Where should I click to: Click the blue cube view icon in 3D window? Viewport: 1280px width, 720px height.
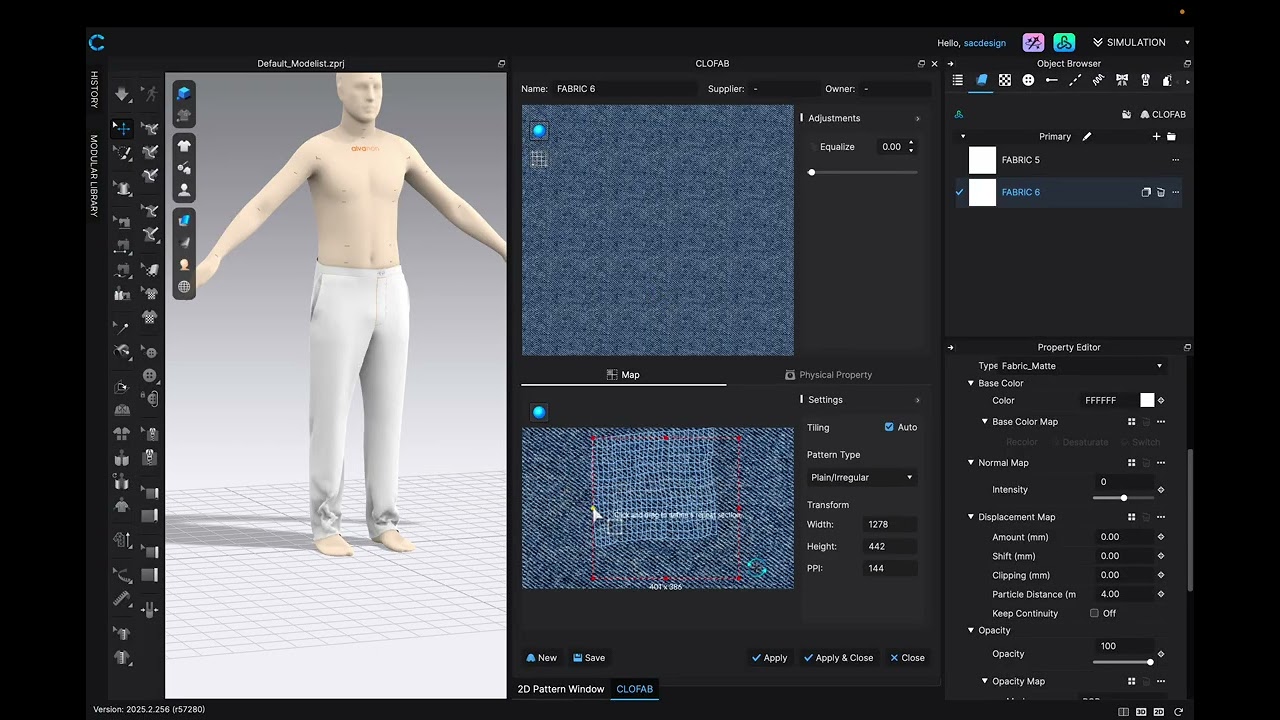coord(184,93)
